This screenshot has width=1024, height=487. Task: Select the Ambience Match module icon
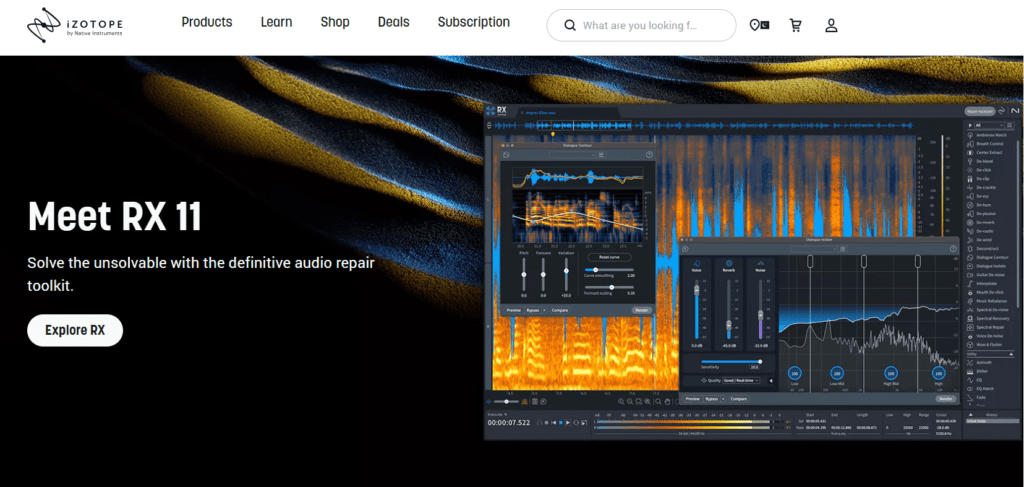point(970,135)
